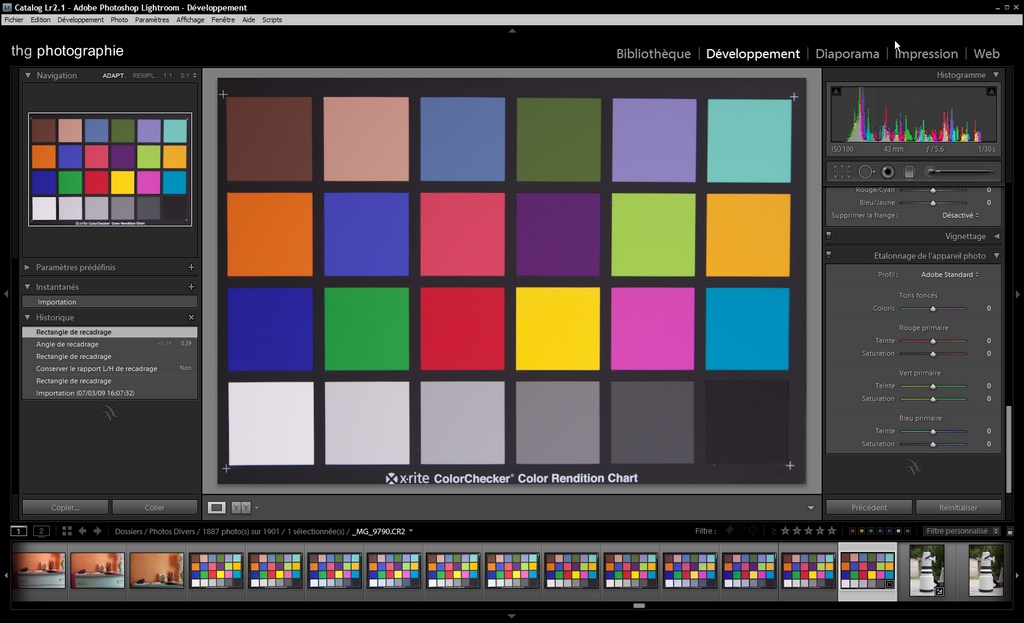The image size is (1024, 623).
Task: Filter by green color label
Action: [871, 531]
